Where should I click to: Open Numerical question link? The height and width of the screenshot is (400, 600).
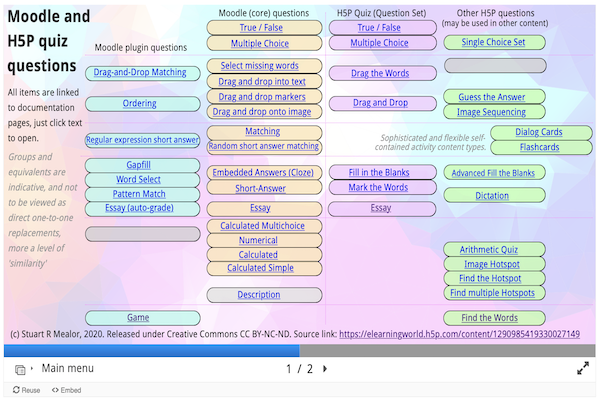coord(258,240)
